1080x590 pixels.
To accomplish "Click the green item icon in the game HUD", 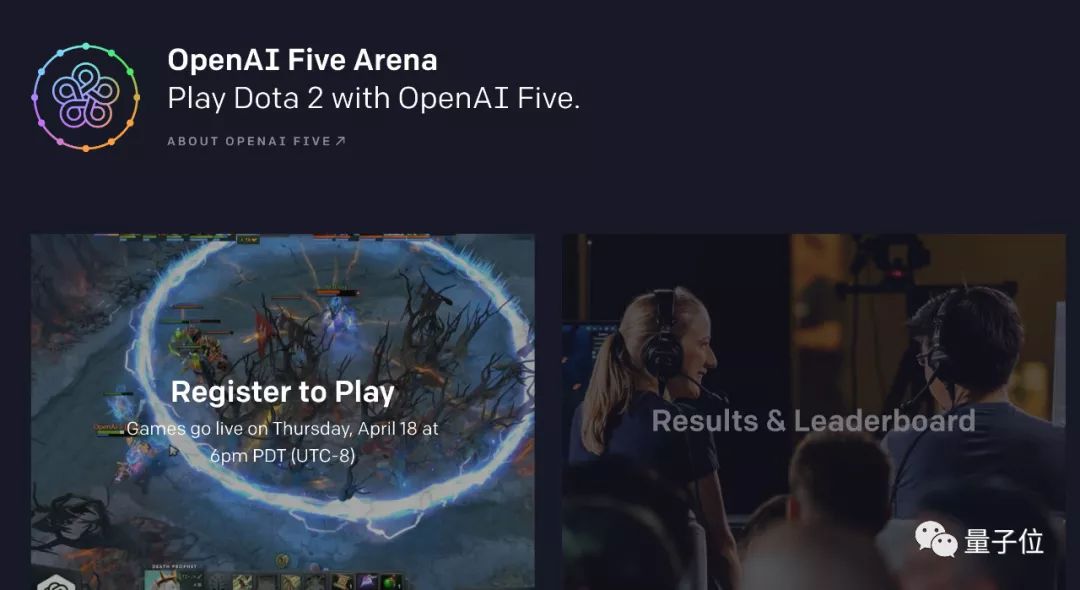I will click(391, 582).
